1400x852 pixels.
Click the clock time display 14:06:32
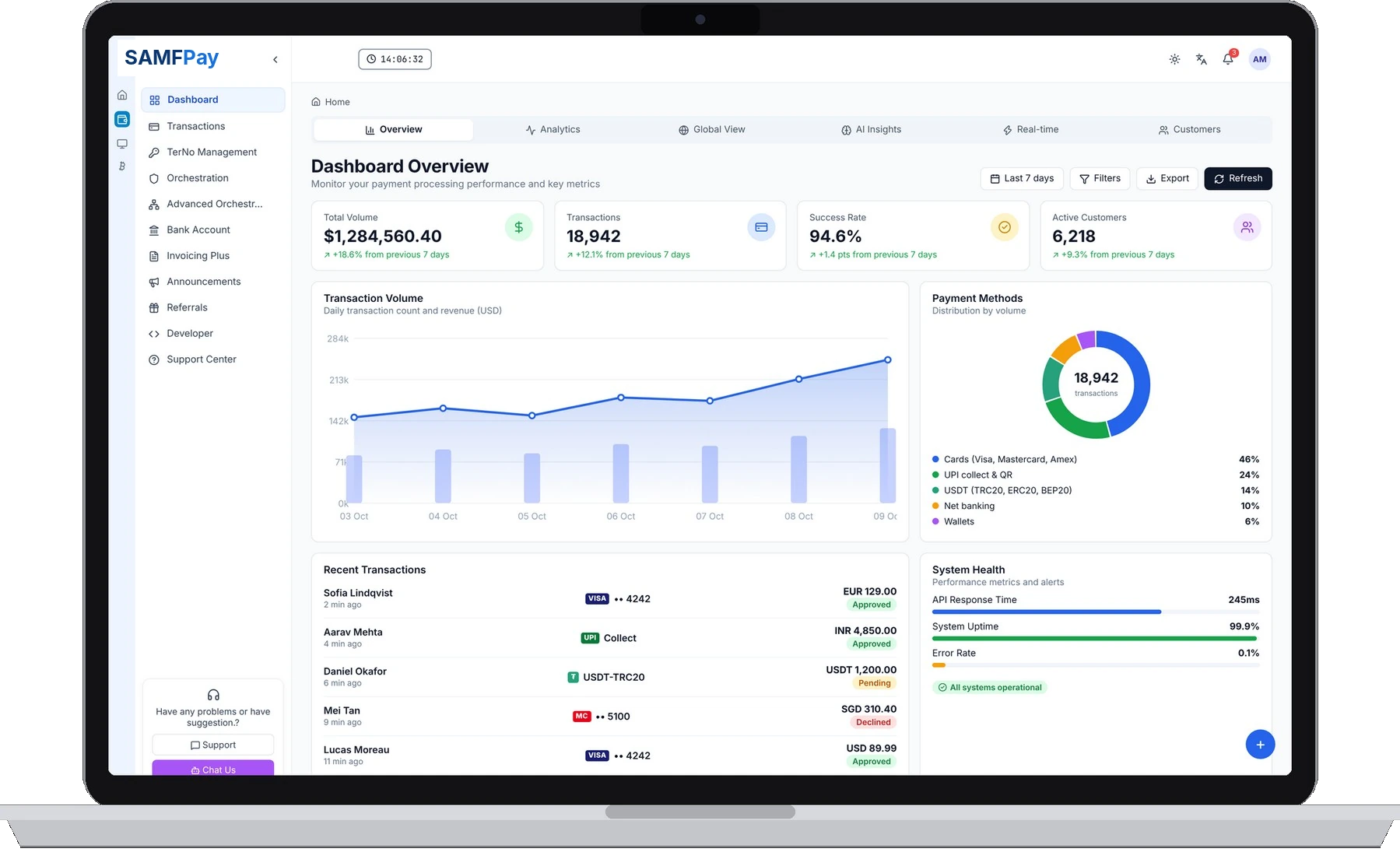click(x=395, y=59)
